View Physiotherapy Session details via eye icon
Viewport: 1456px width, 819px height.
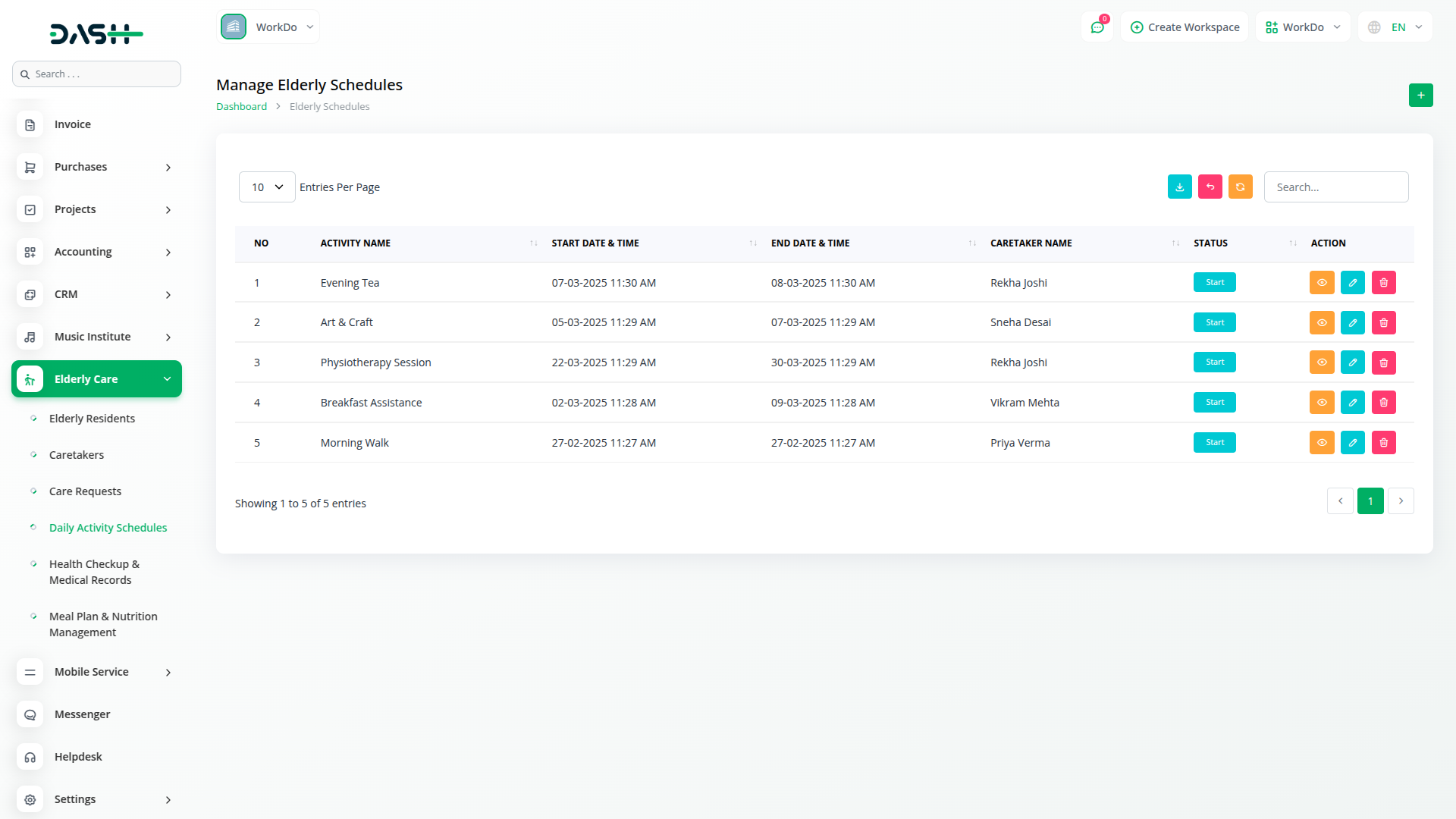click(x=1321, y=362)
